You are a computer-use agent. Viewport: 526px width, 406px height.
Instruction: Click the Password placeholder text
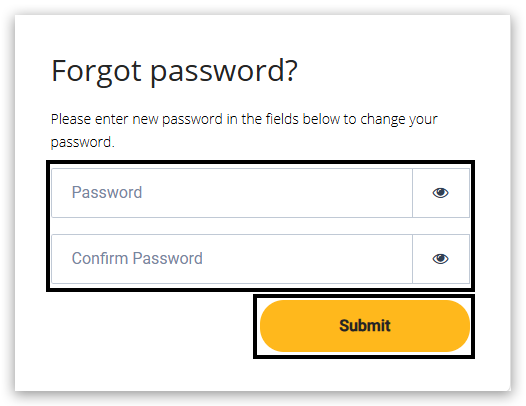click(107, 193)
